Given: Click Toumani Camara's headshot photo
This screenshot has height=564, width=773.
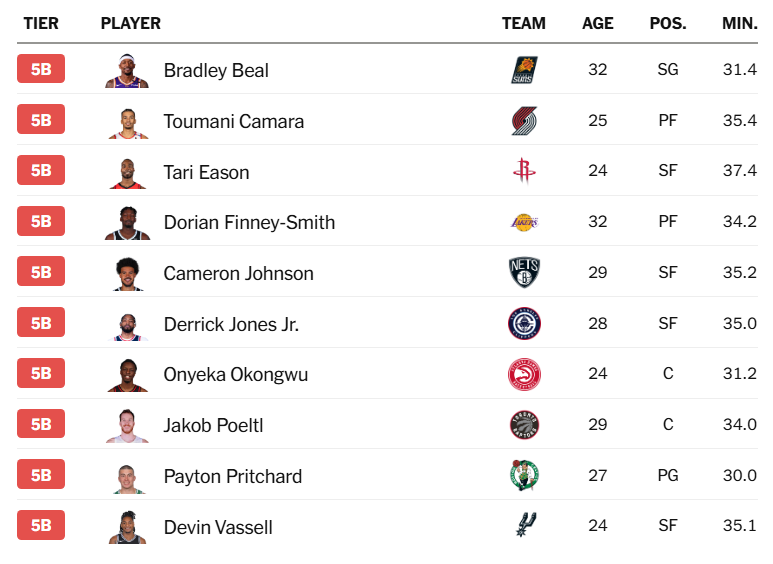Looking at the screenshot, I should 127,121.
